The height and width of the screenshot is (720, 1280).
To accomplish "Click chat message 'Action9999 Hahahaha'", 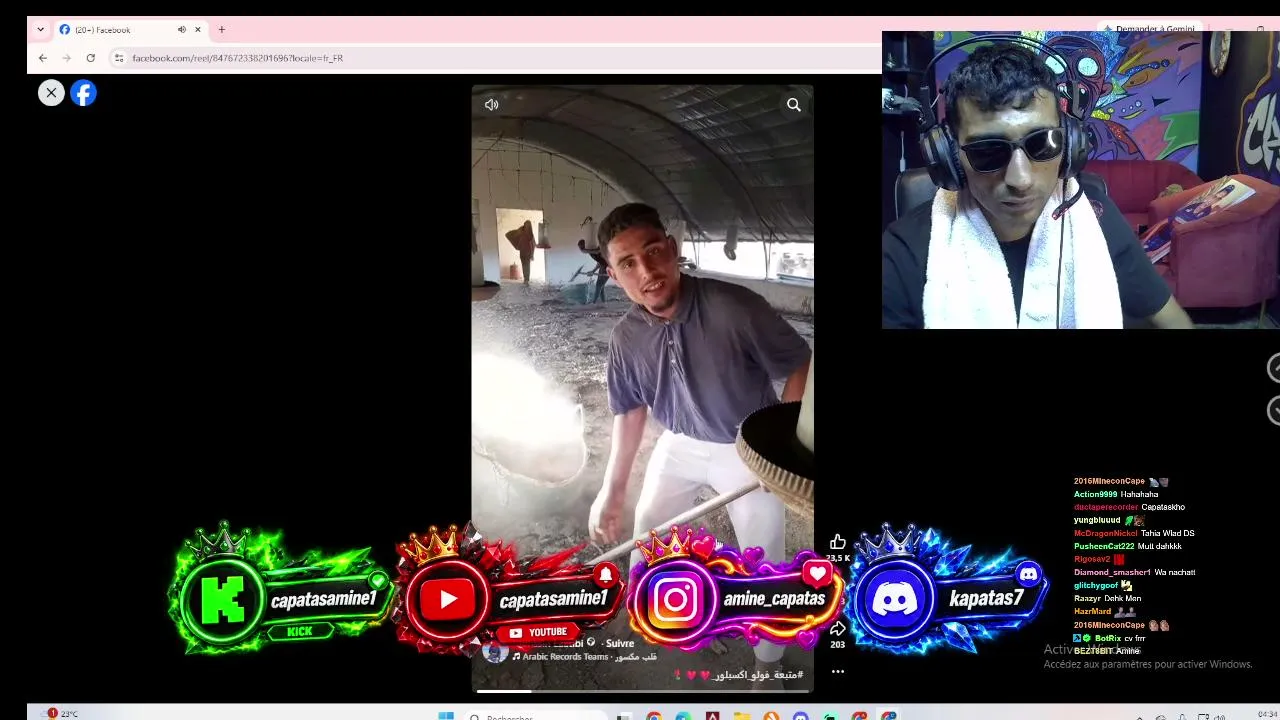I will (1116, 494).
